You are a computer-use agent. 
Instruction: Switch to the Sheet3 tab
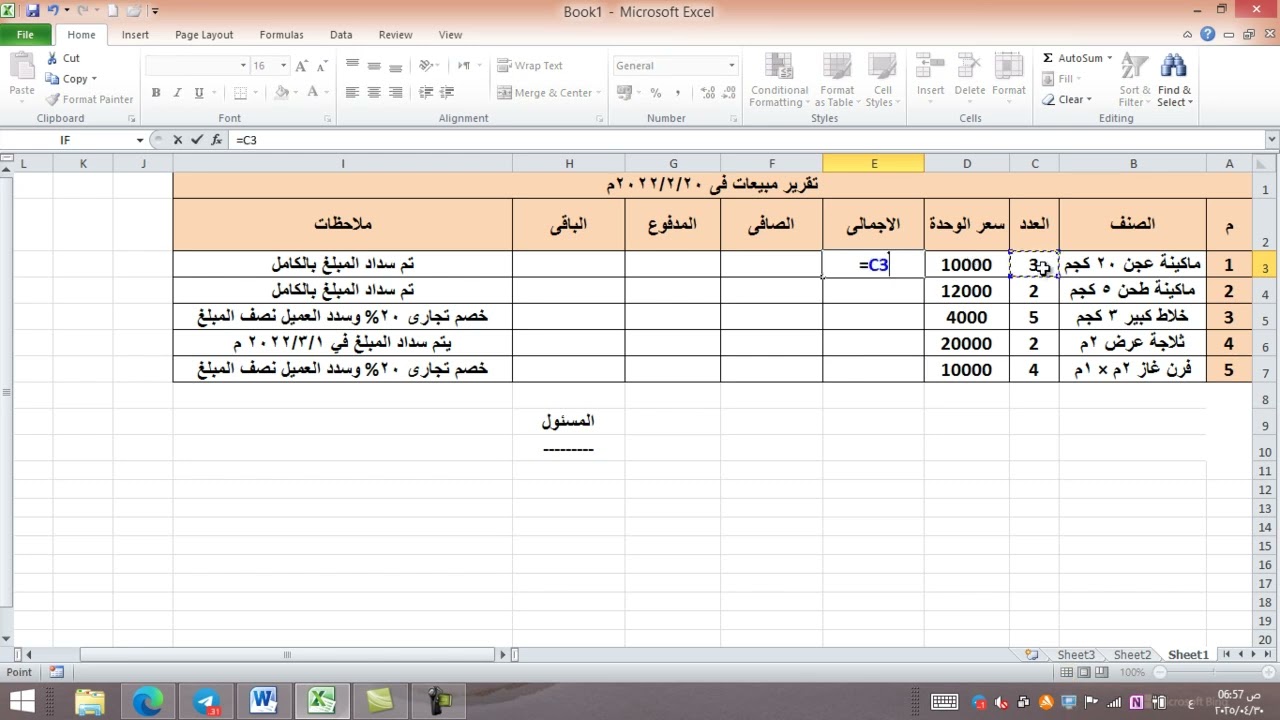[x=1076, y=655]
